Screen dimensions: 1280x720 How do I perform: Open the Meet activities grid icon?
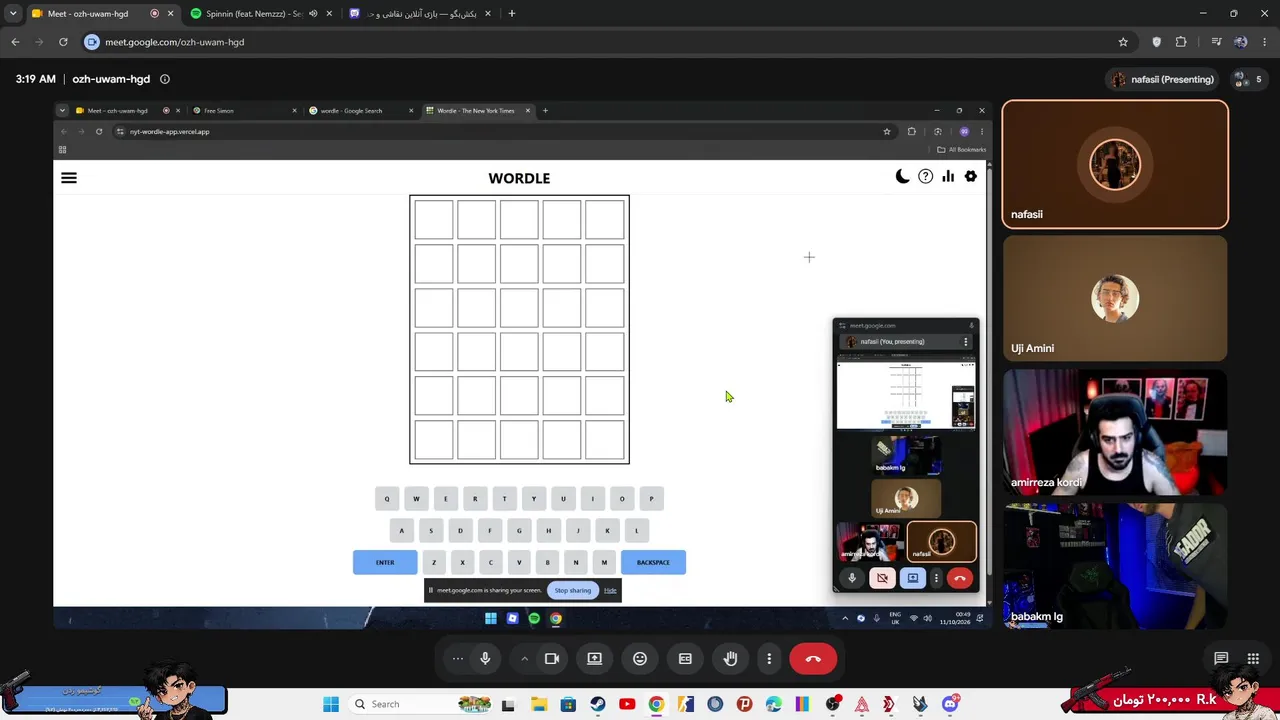click(x=1253, y=658)
